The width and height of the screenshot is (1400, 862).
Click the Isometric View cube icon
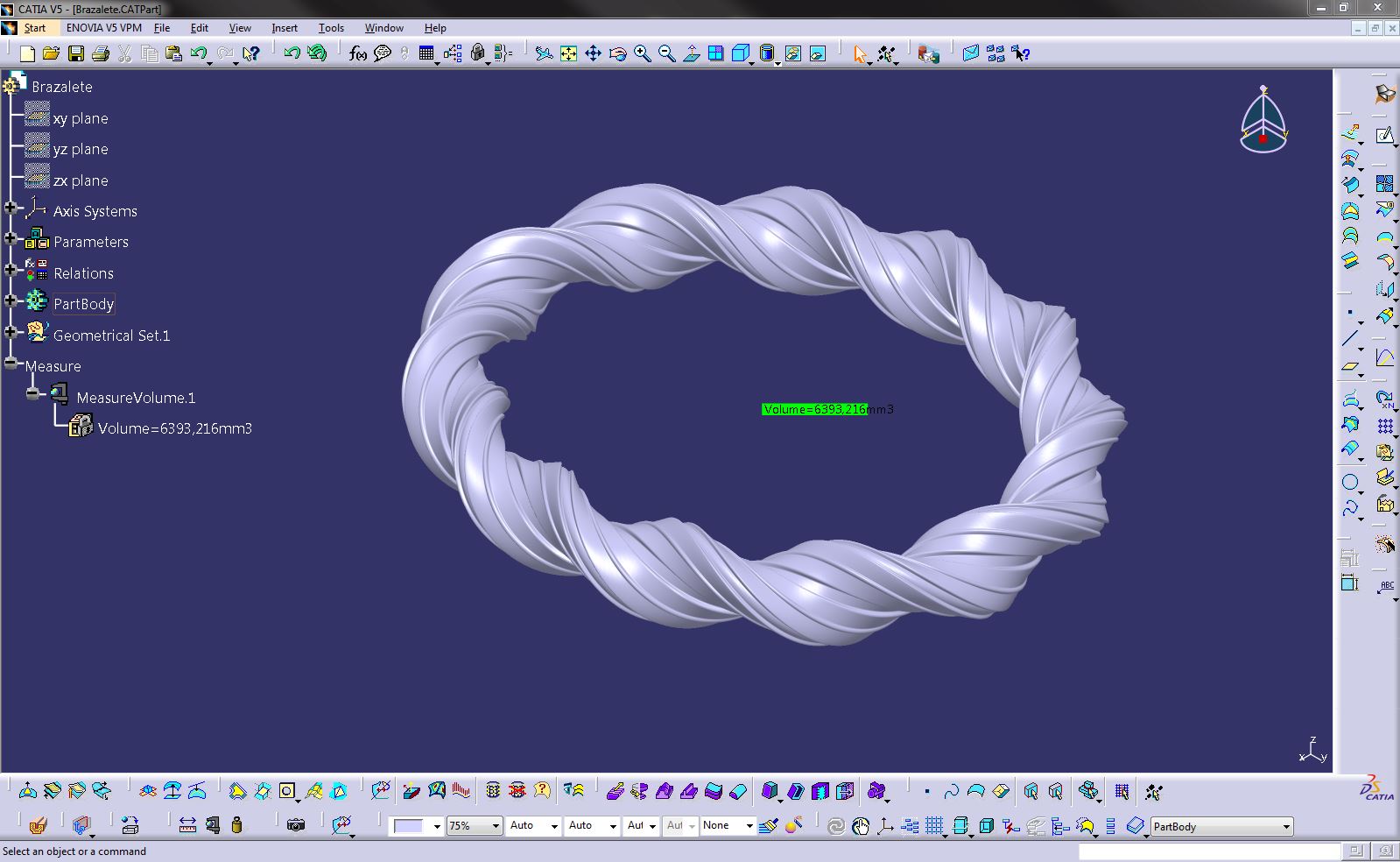[x=740, y=54]
